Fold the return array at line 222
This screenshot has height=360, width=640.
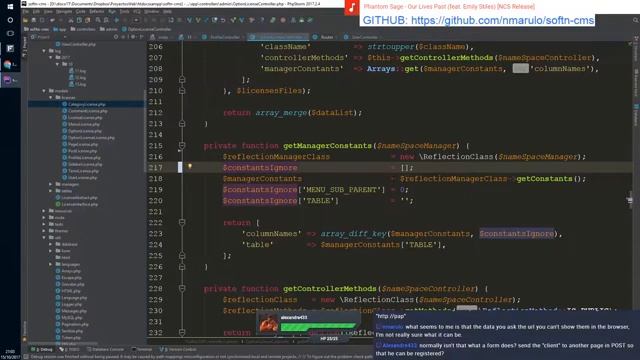(x=182, y=222)
